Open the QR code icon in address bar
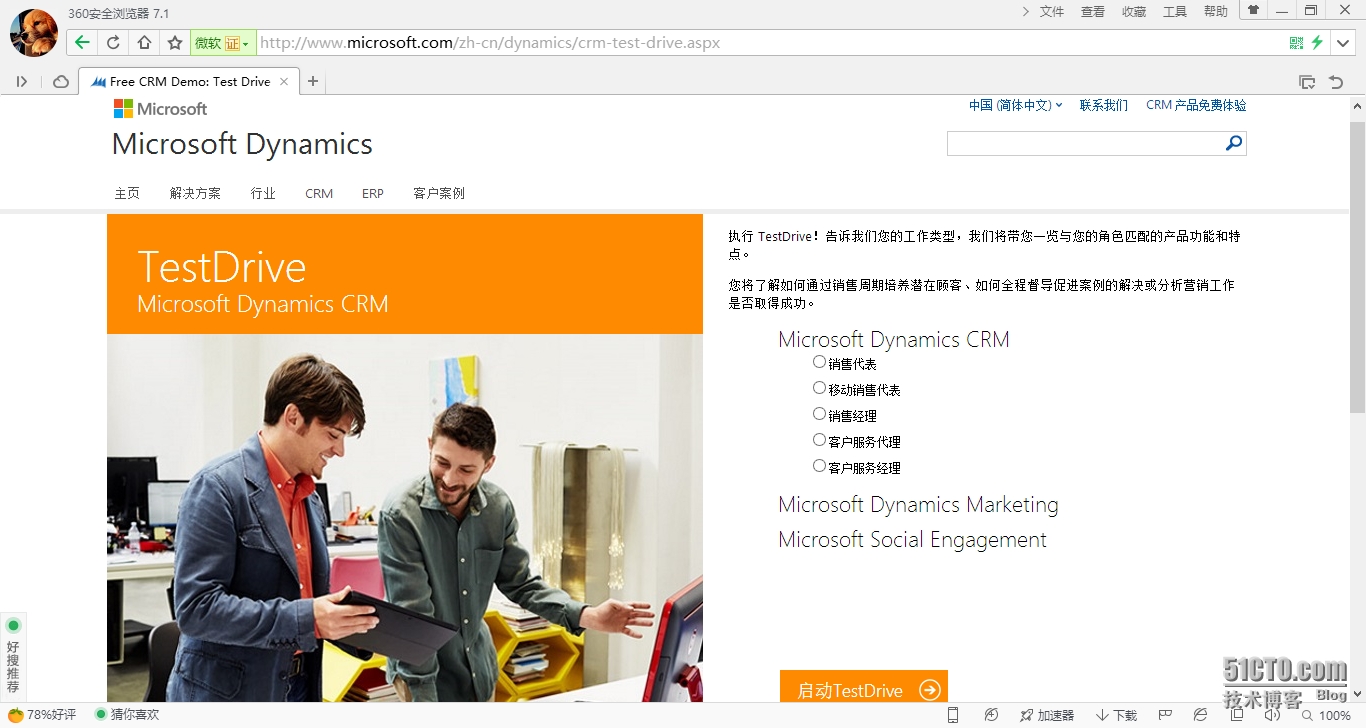This screenshot has width=1366, height=728. tap(1296, 42)
